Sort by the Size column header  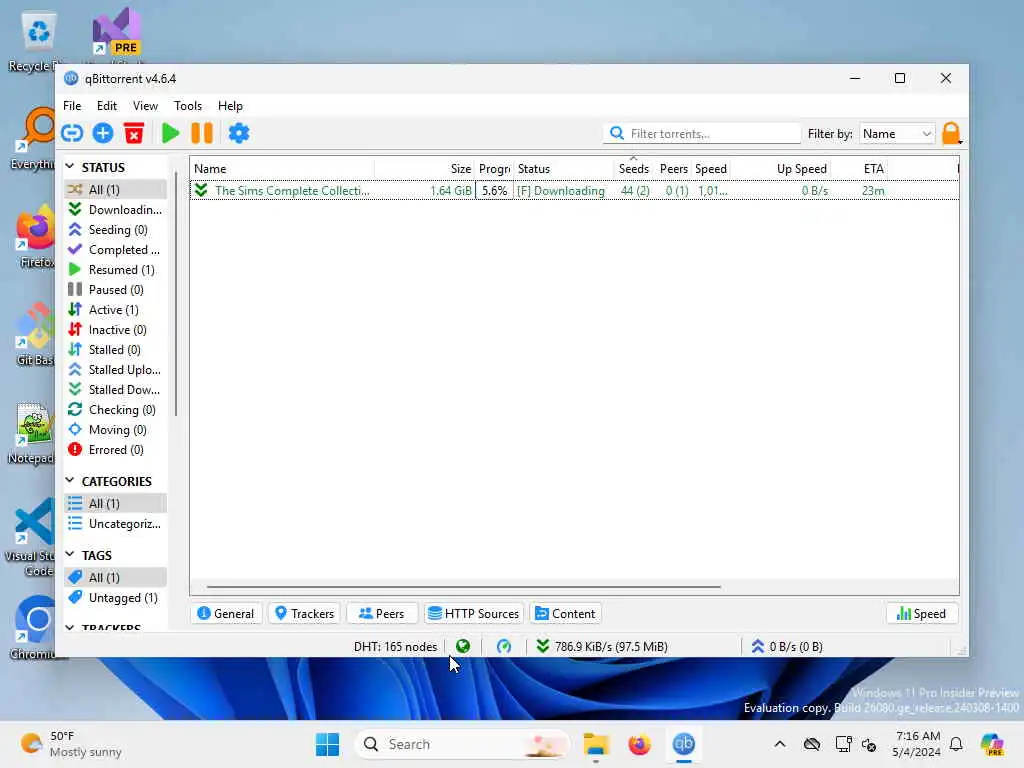(424, 168)
